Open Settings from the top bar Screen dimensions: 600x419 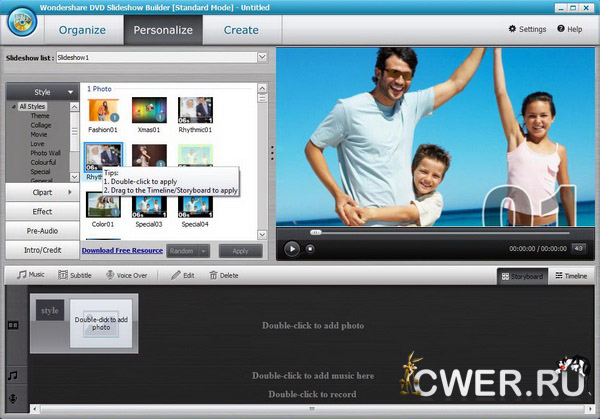527,29
